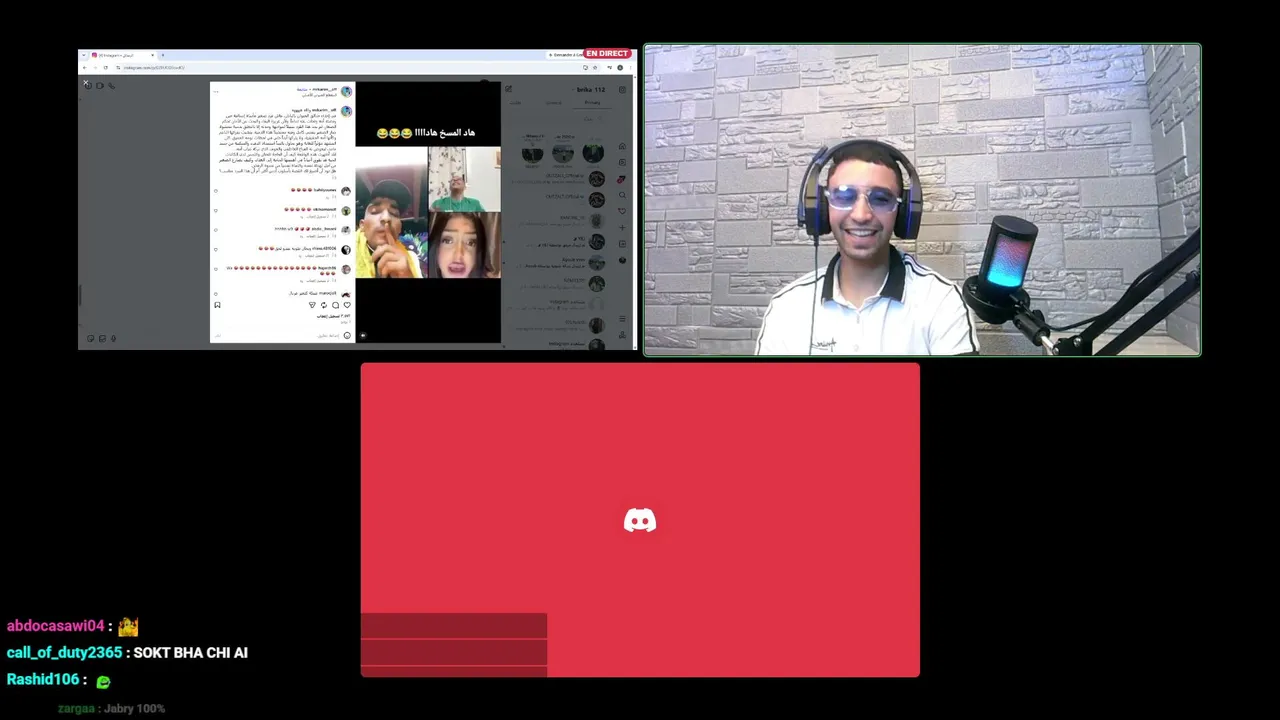The width and height of the screenshot is (1280, 720).
Task: Open comments with the speech-bubble icon
Action: coord(335,305)
